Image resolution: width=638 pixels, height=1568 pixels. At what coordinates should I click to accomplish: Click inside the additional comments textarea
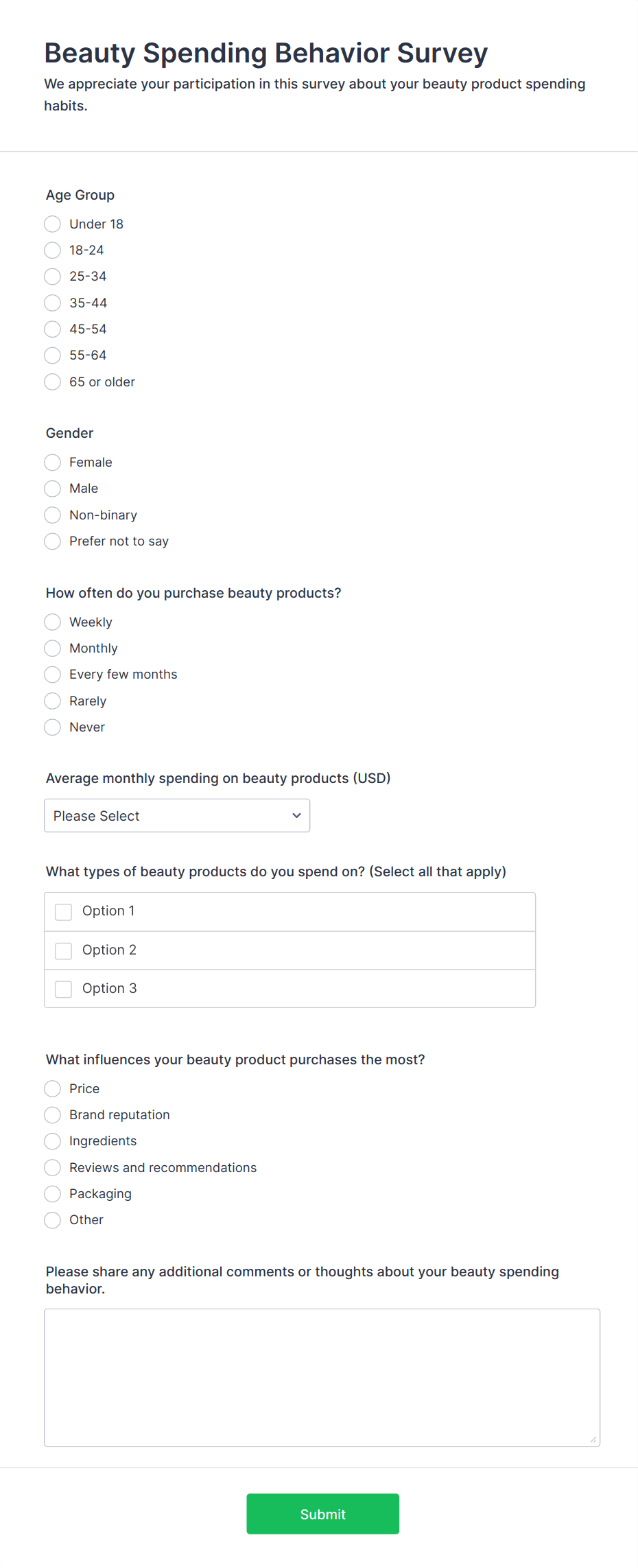tap(322, 1377)
